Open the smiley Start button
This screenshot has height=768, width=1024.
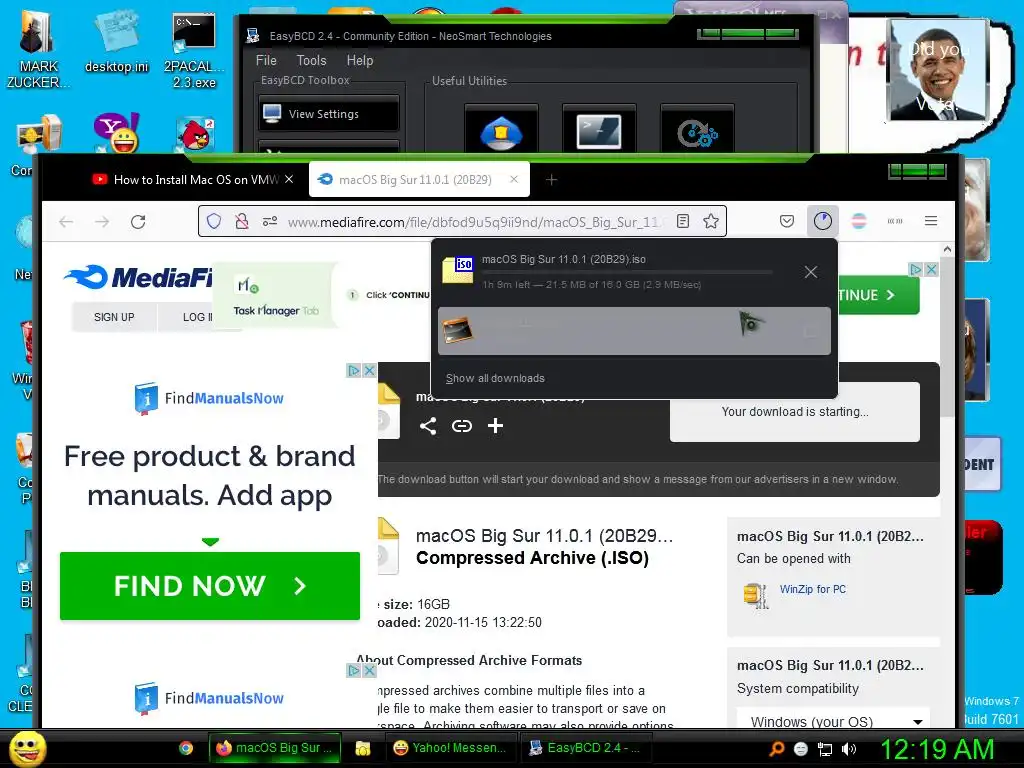(x=27, y=748)
